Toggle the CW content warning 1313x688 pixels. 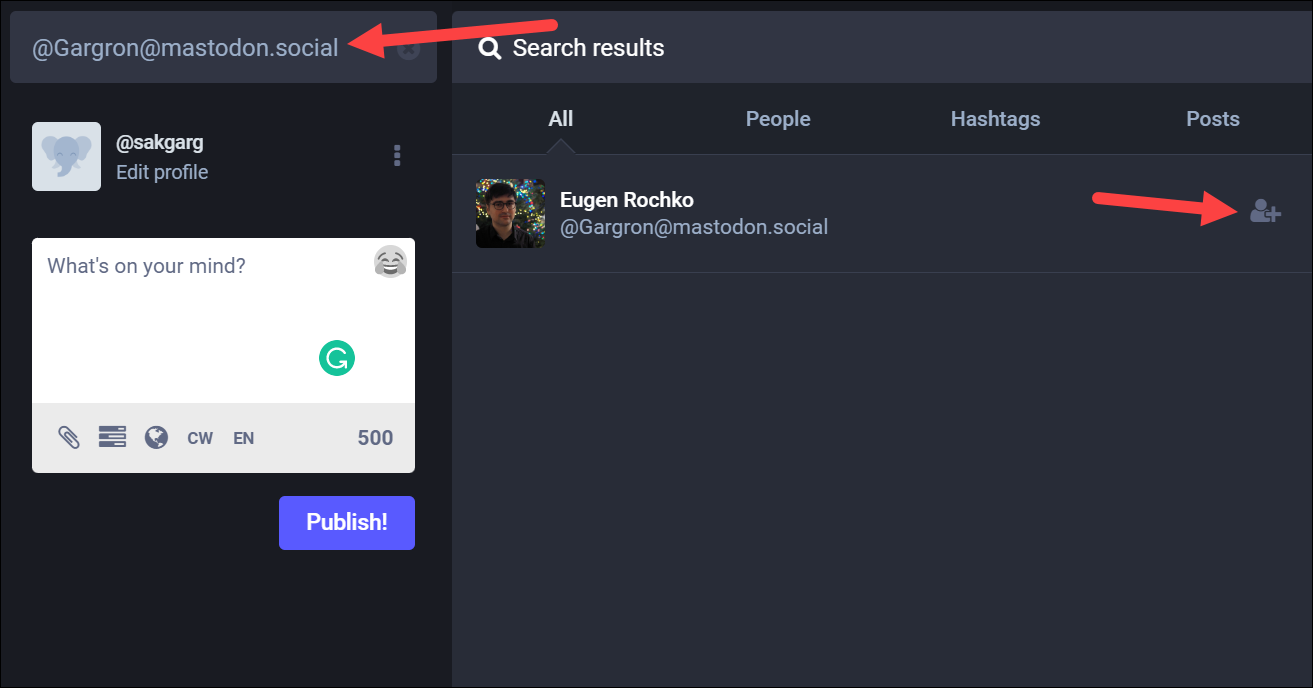click(200, 438)
